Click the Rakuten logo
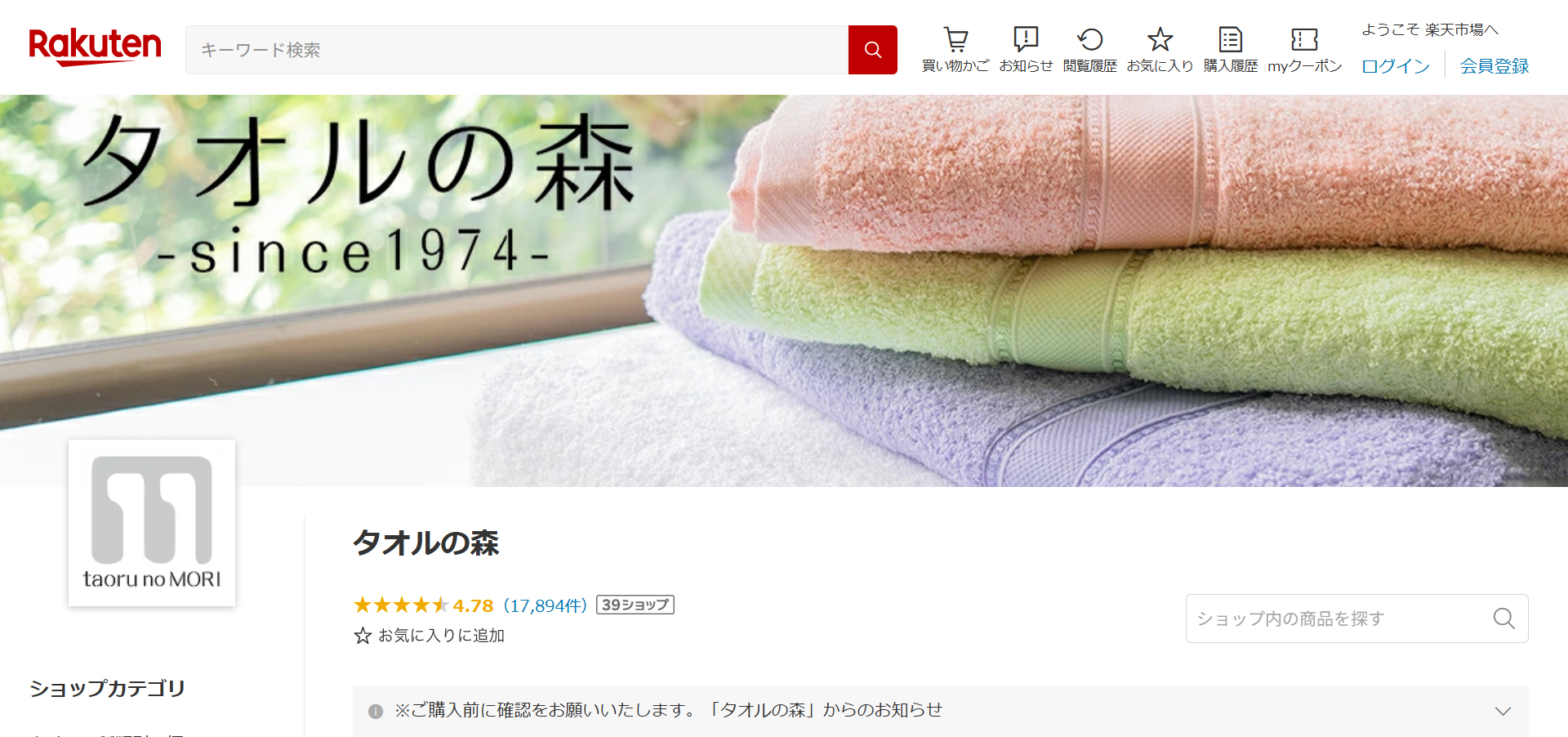The height and width of the screenshot is (737, 1568). [x=94, y=46]
